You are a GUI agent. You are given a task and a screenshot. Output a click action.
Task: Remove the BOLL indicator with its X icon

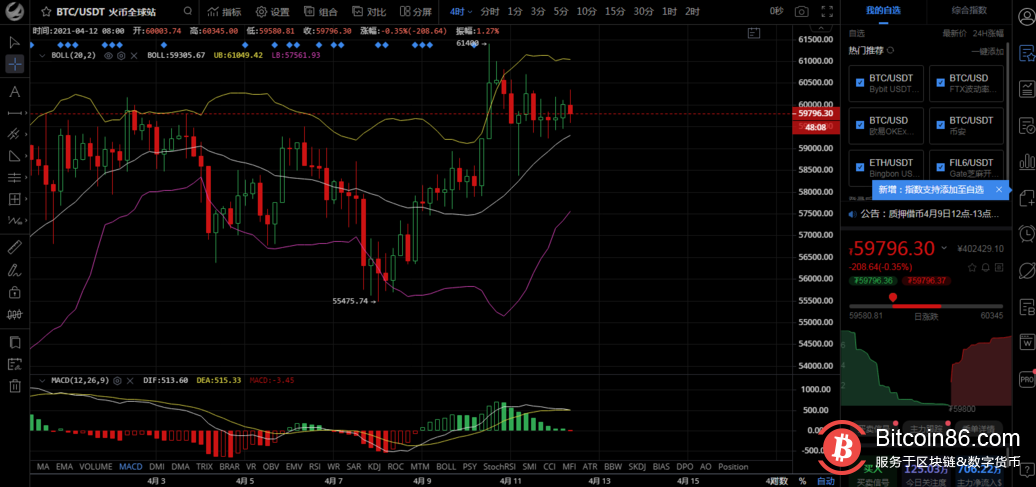[x=134, y=55]
